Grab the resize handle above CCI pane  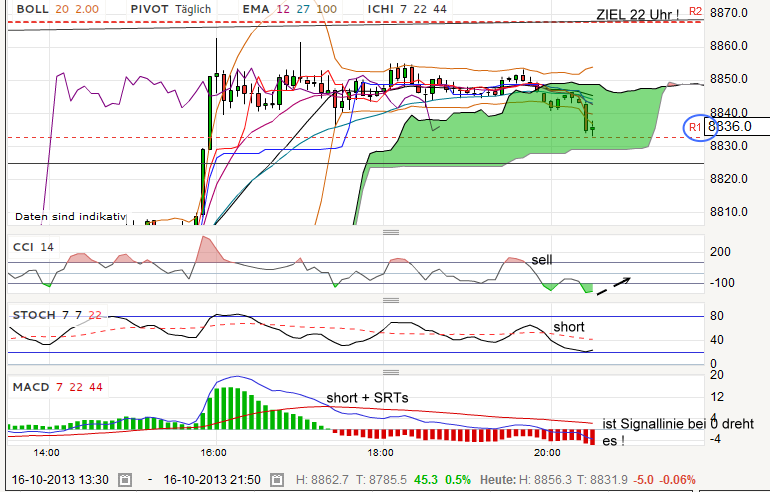tap(391, 232)
